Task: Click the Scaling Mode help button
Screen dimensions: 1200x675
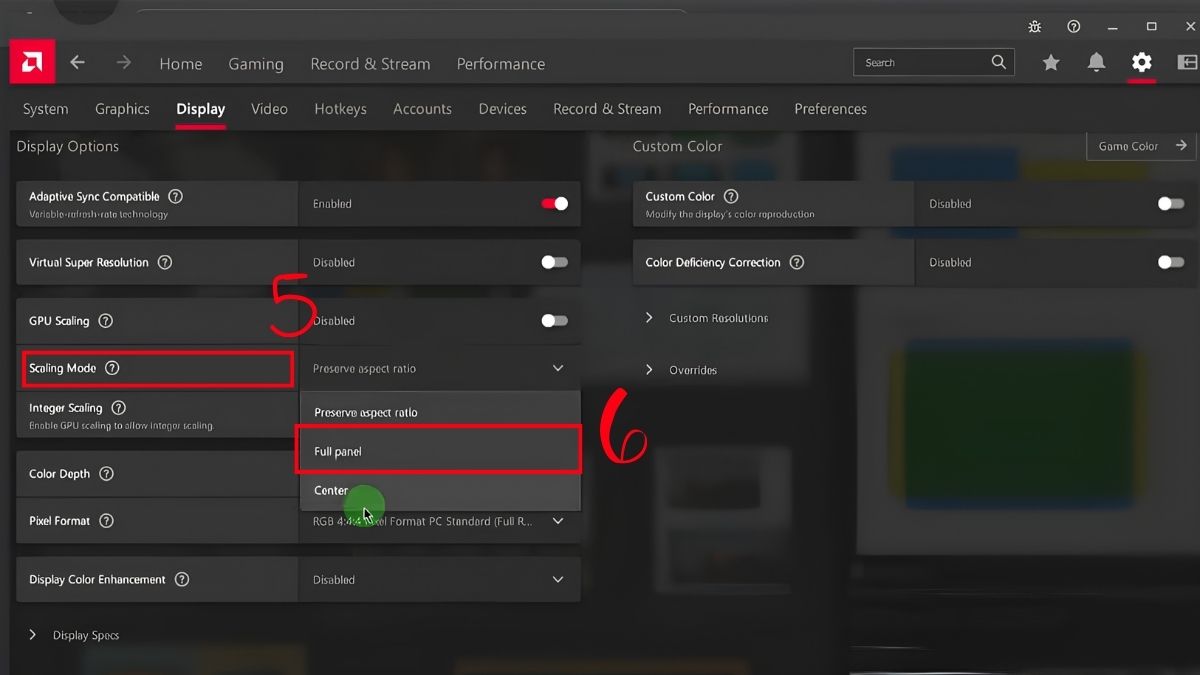Action: click(110, 368)
